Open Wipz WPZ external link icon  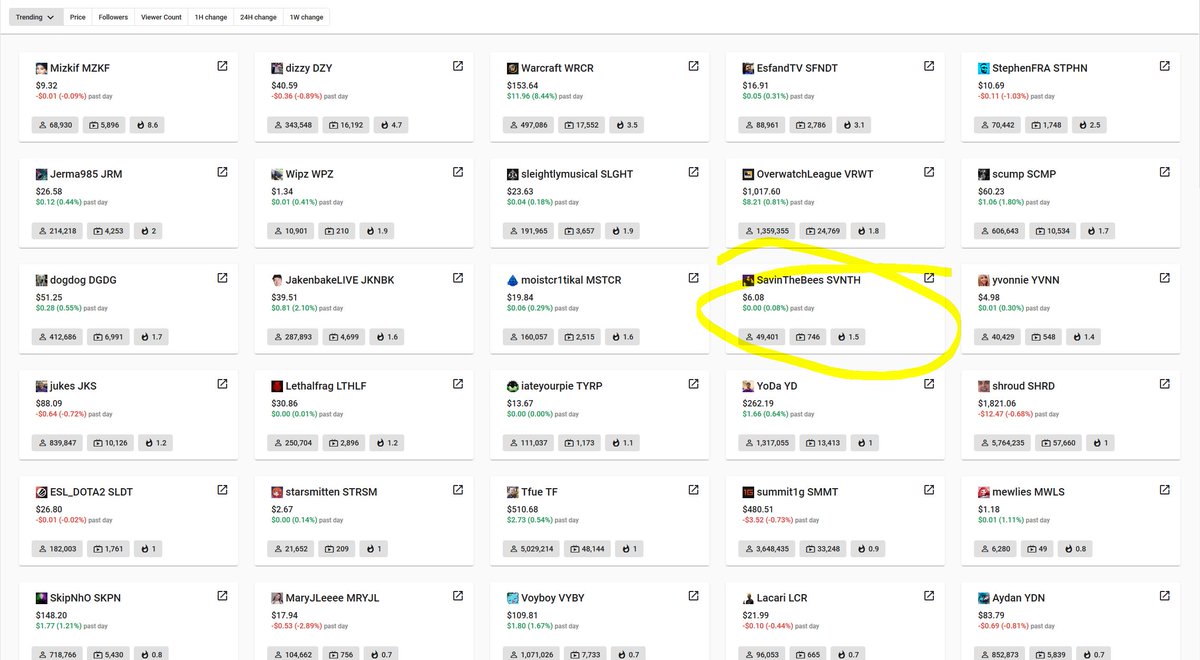[x=458, y=172]
